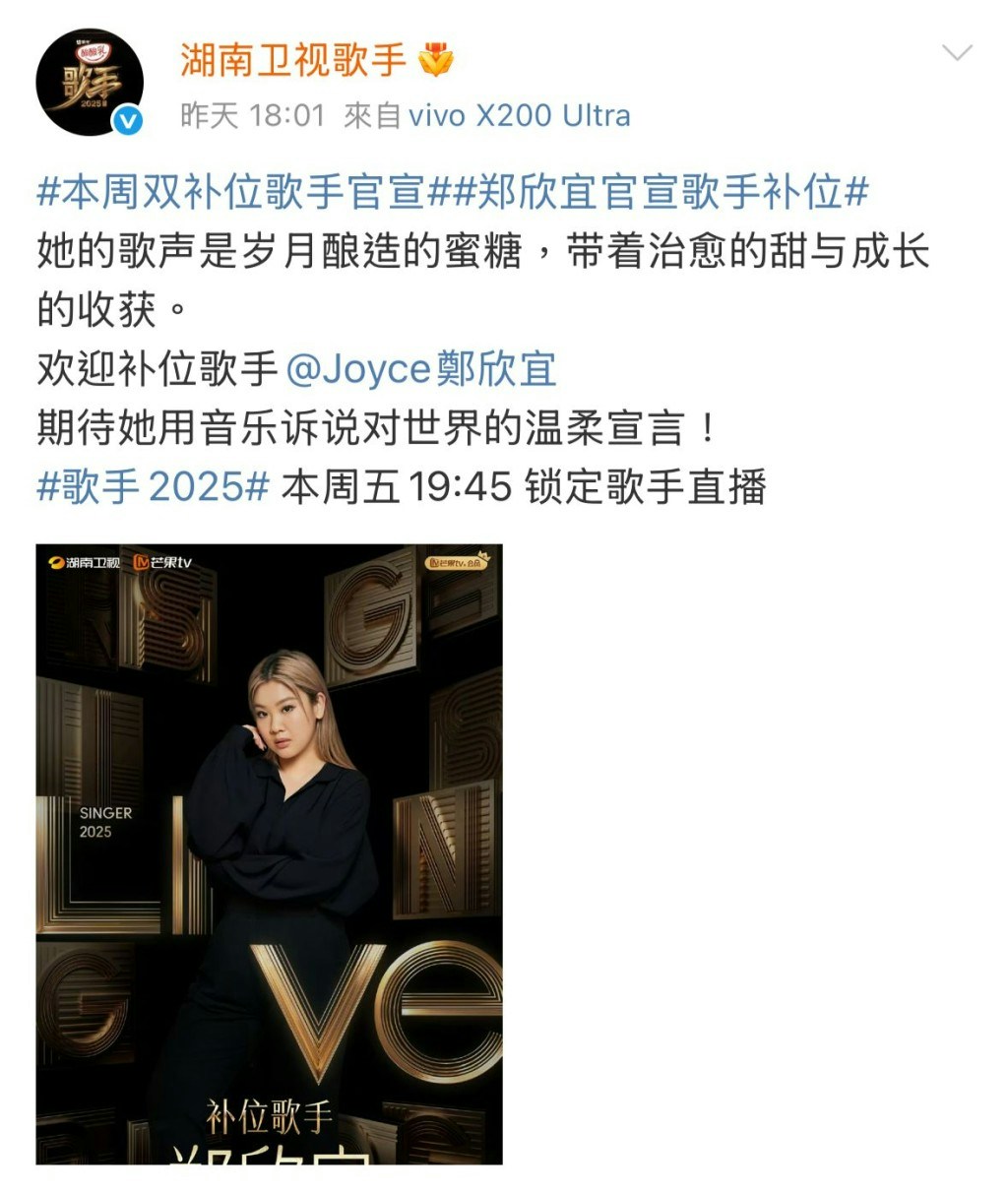
Task: Click the post sentence starting 她的歌声是岁月酿造
Action: click(482, 281)
